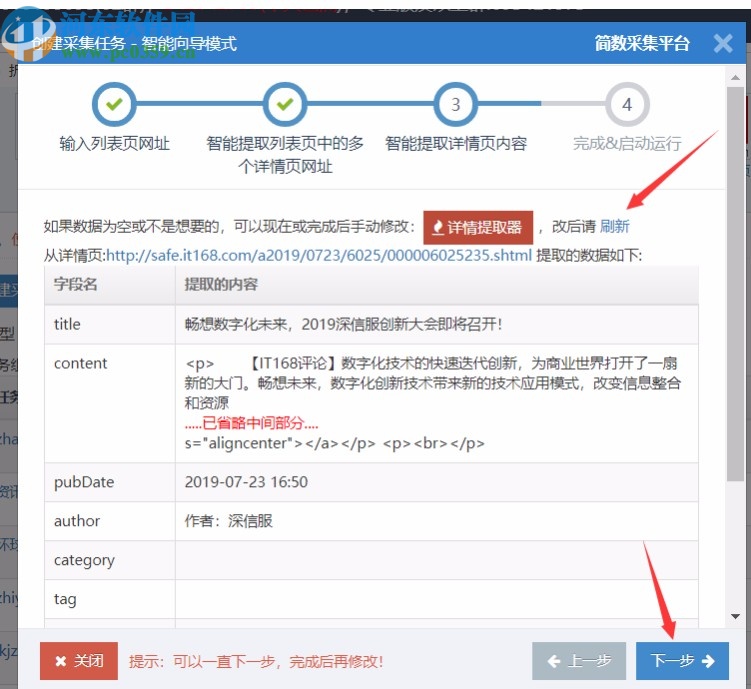Click the 简数采集平台 header text
Image resolution: width=751 pixels, height=689 pixels.
coord(642,44)
